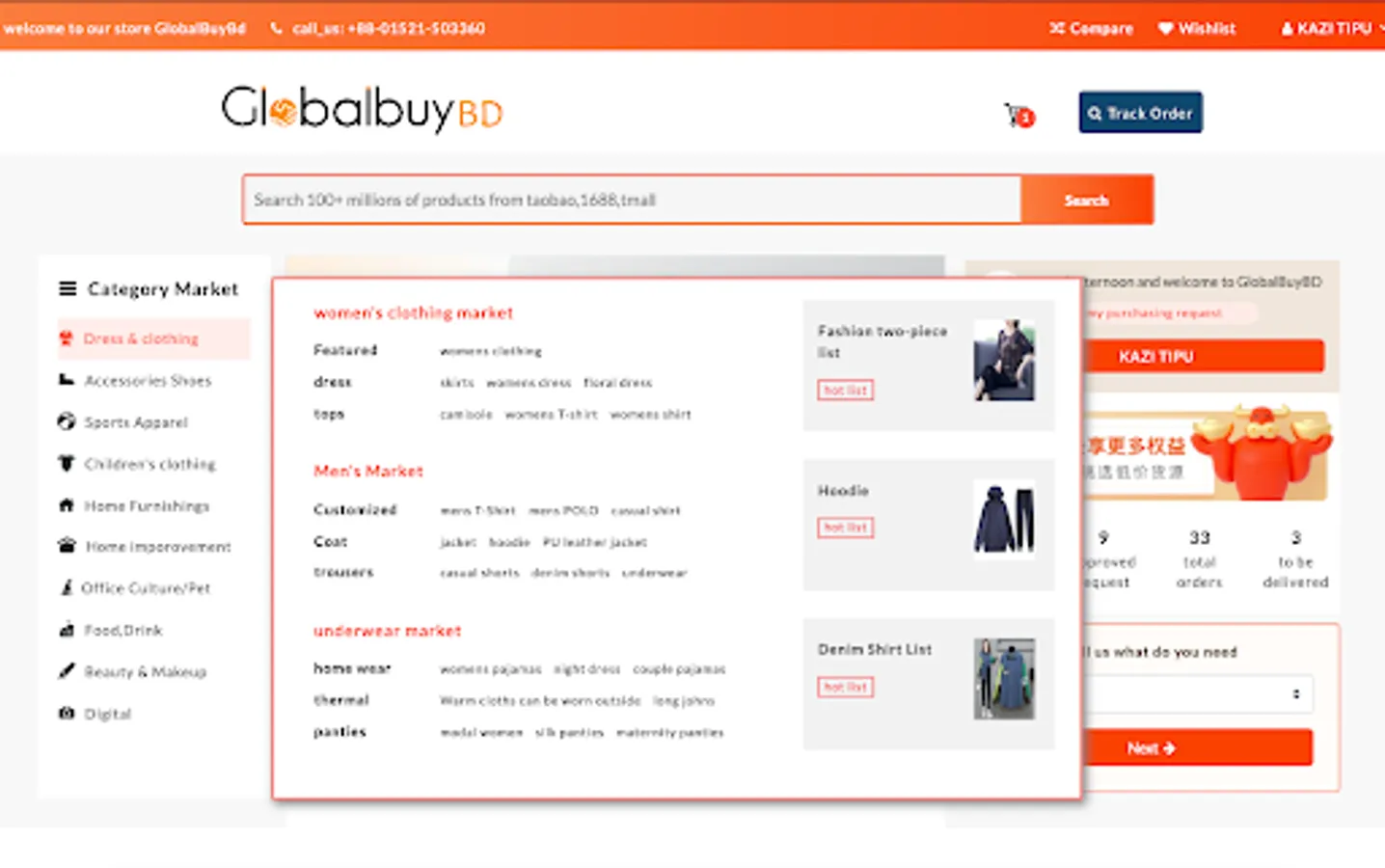Image resolution: width=1385 pixels, height=868 pixels.
Task: Open the women's clothing market heading
Action: point(413,312)
